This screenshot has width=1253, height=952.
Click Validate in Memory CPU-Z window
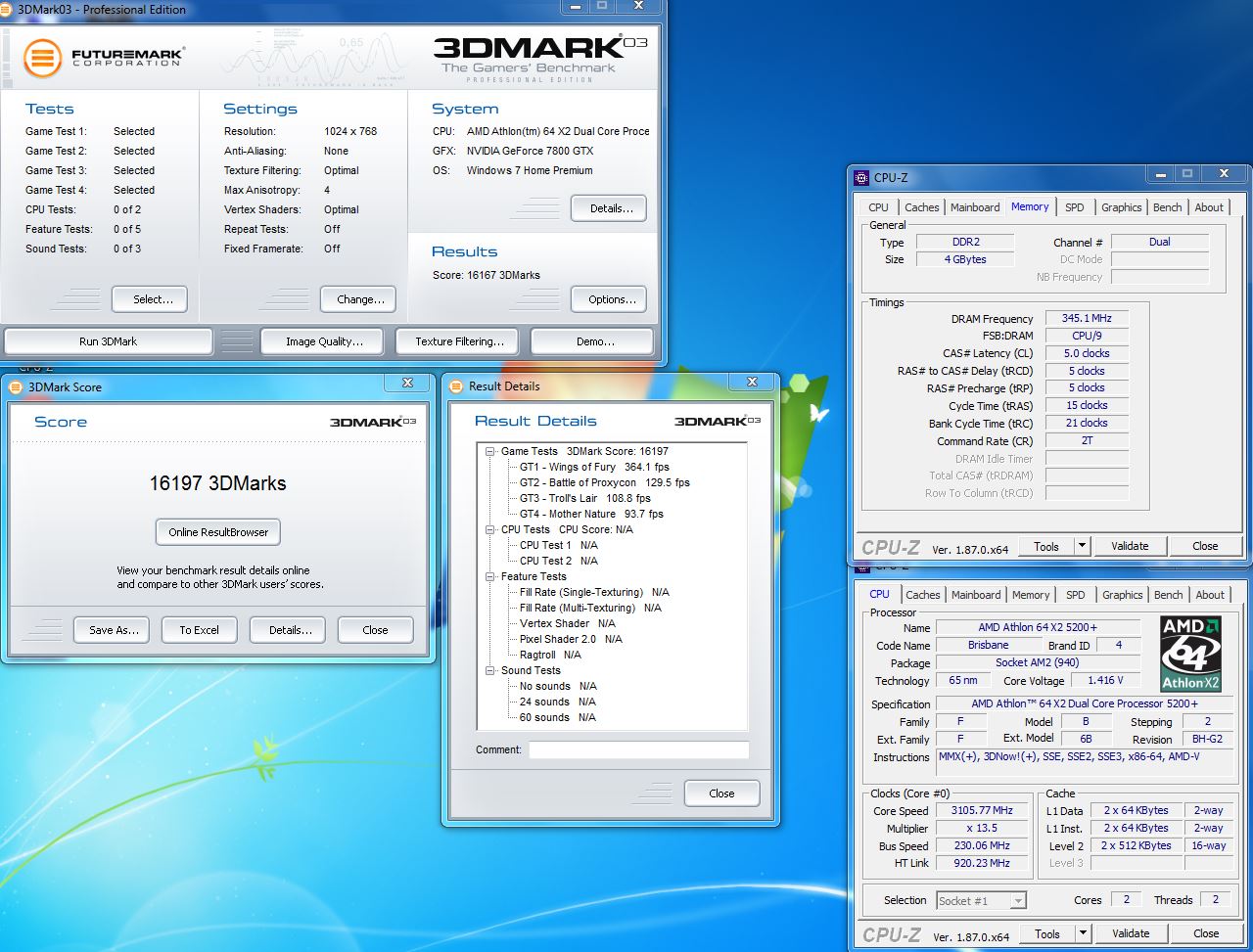[1130, 546]
